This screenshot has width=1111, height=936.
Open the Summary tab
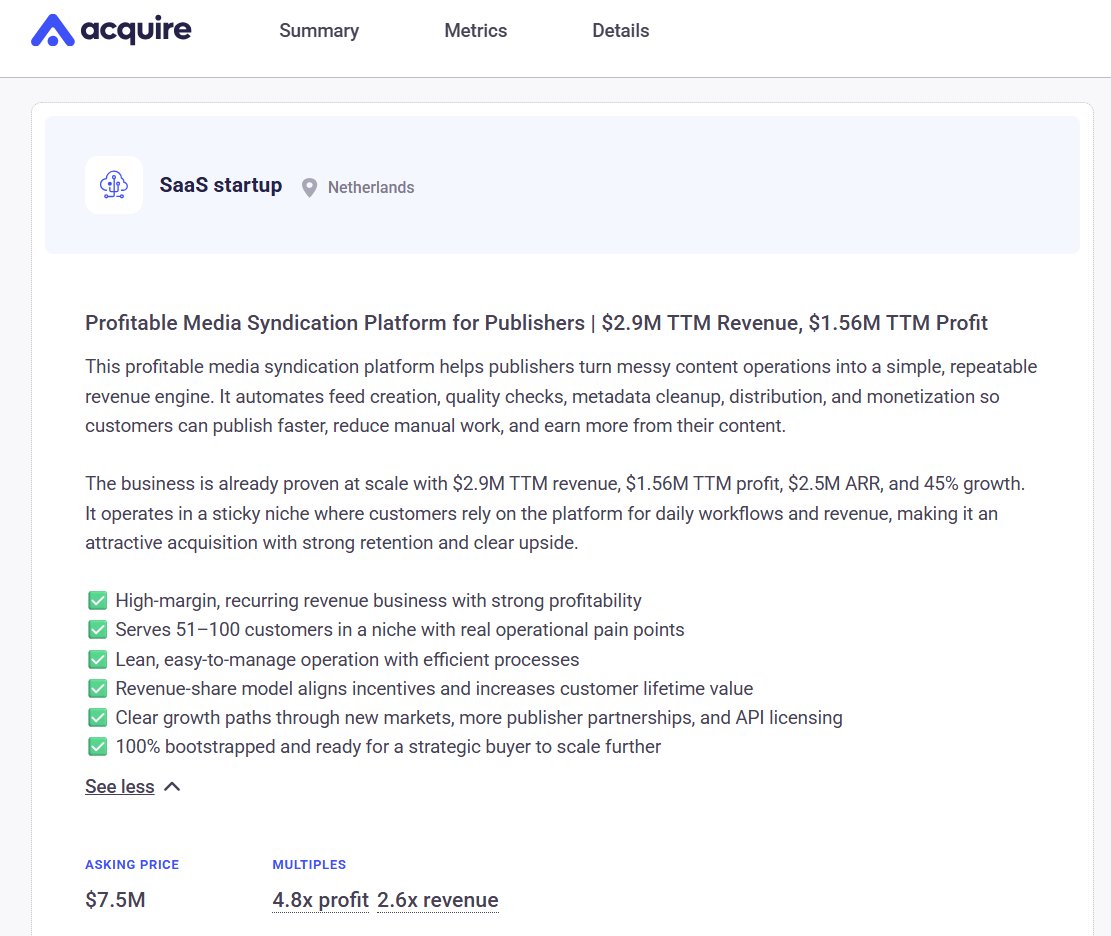coord(319,30)
